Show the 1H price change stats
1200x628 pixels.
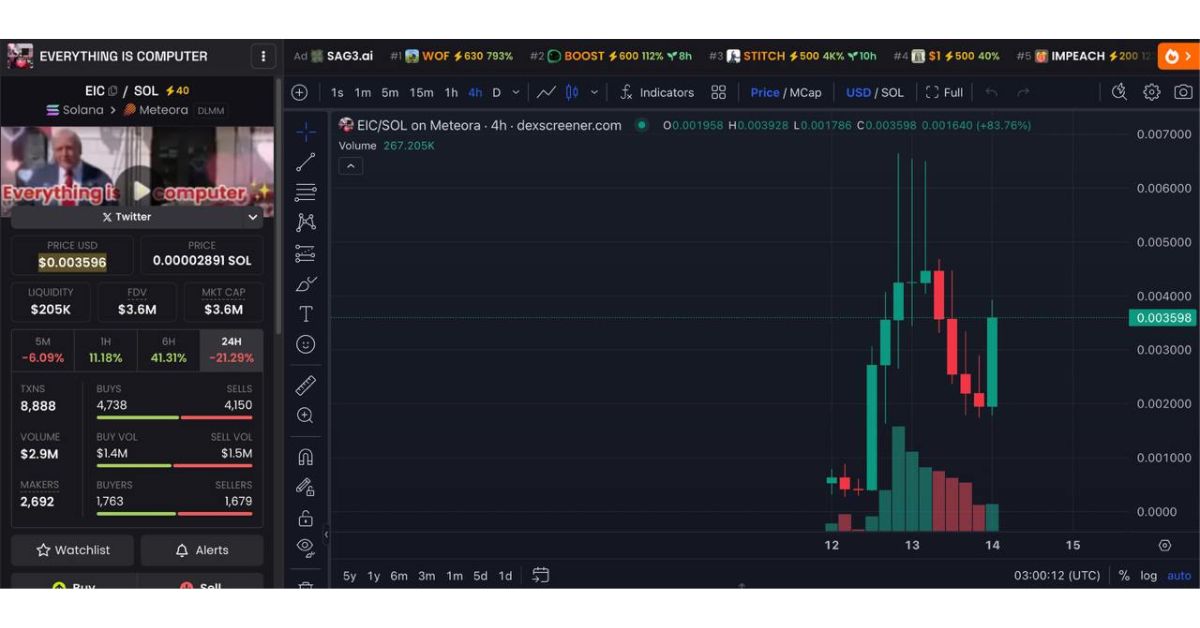point(105,349)
